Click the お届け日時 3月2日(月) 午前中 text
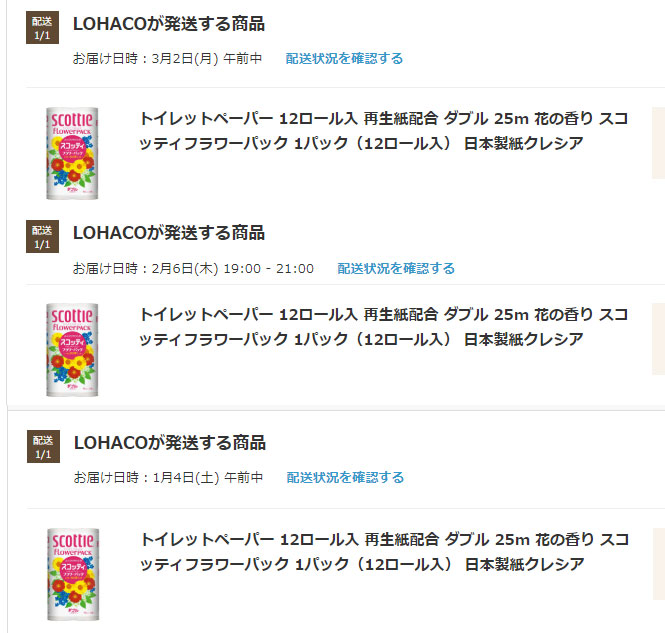This screenshot has width=665, height=633. 167,59
